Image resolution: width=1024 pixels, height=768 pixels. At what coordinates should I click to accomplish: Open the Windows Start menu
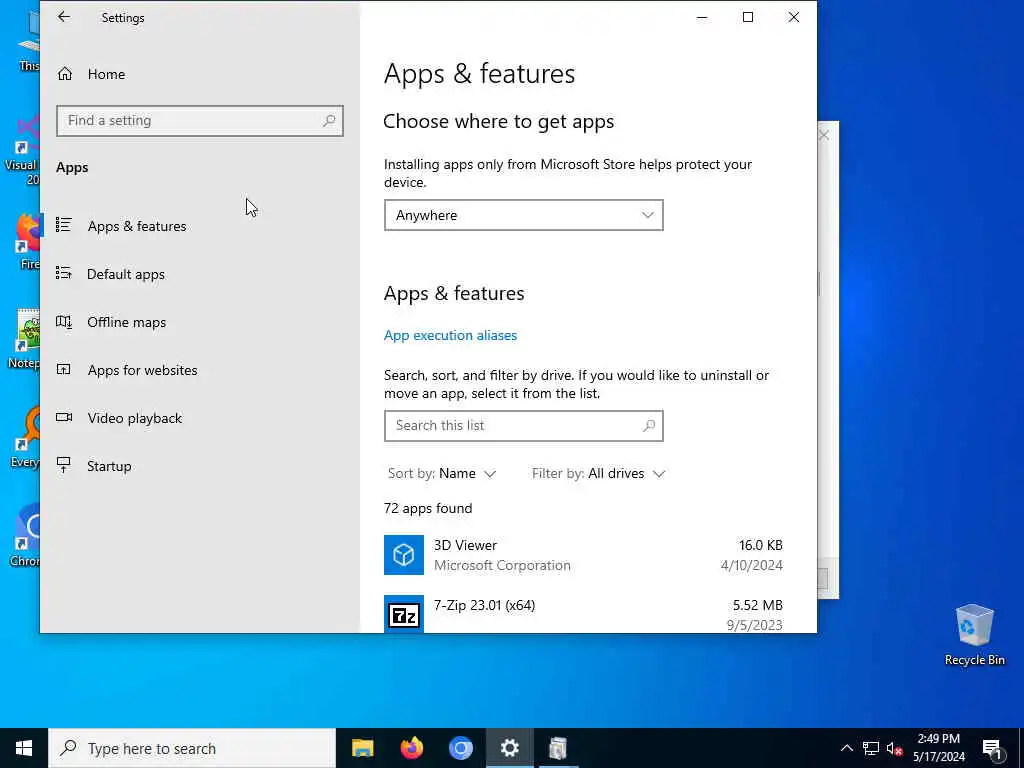click(x=24, y=748)
